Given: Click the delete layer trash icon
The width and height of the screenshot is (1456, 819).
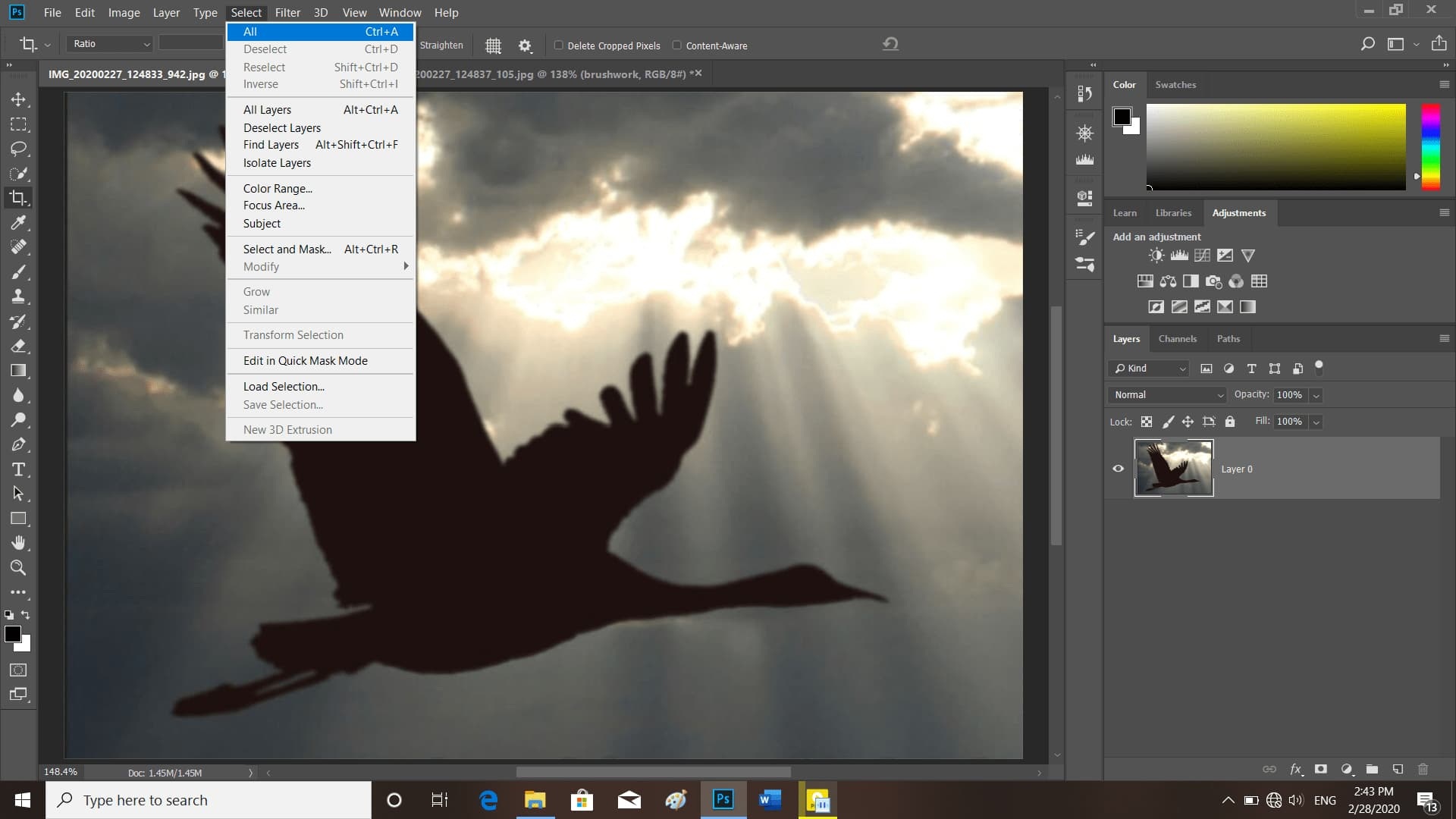Looking at the screenshot, I should 1423,769.
